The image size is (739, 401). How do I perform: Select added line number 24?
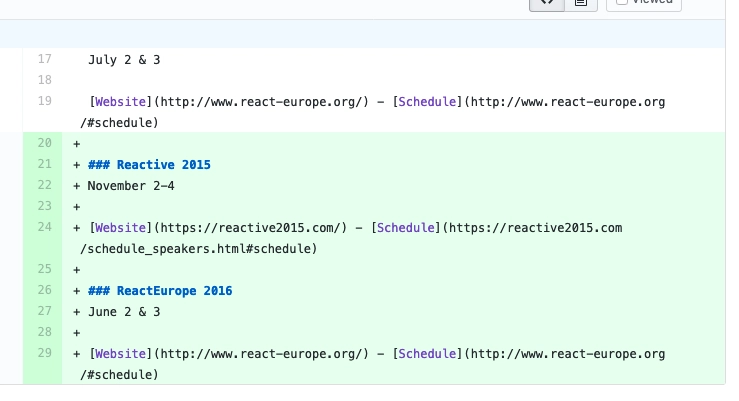pos(44,227)
